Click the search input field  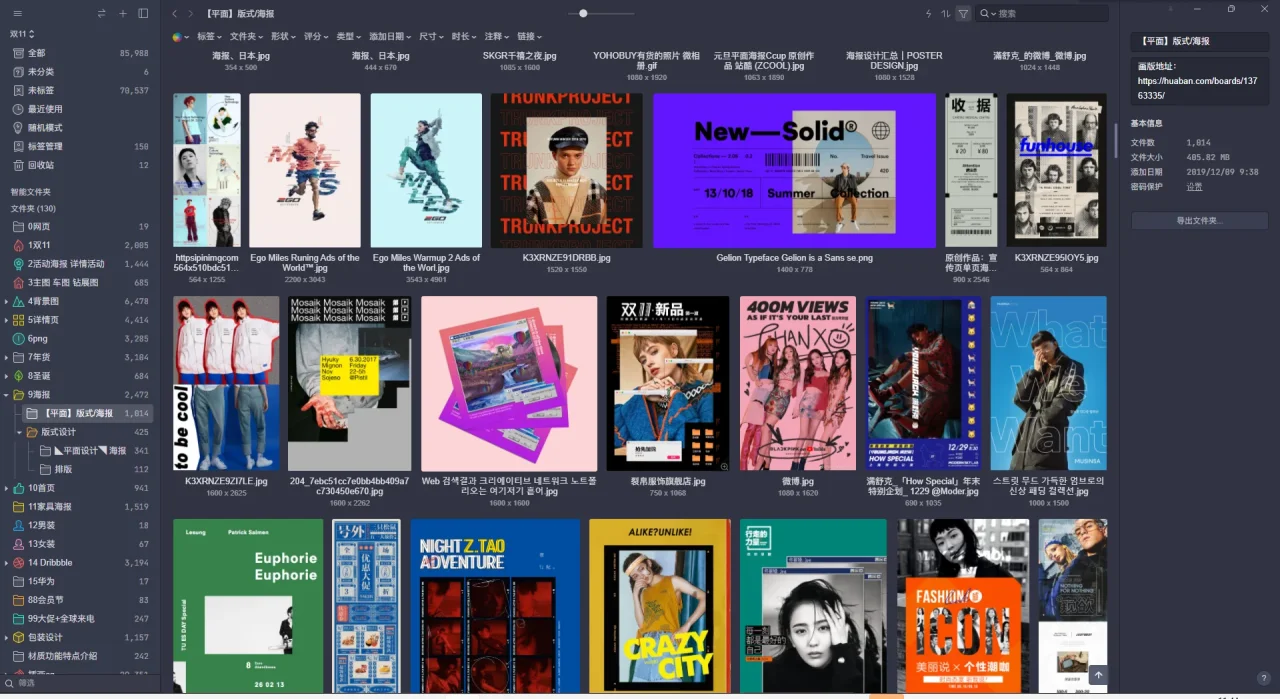1050,14
